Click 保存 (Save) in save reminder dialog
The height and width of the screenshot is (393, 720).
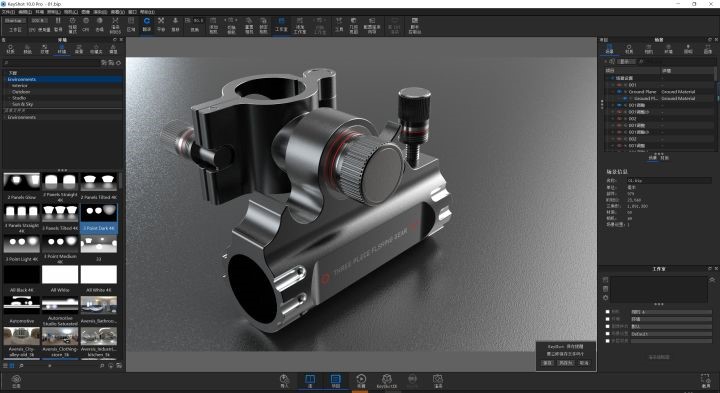(547, 363)
